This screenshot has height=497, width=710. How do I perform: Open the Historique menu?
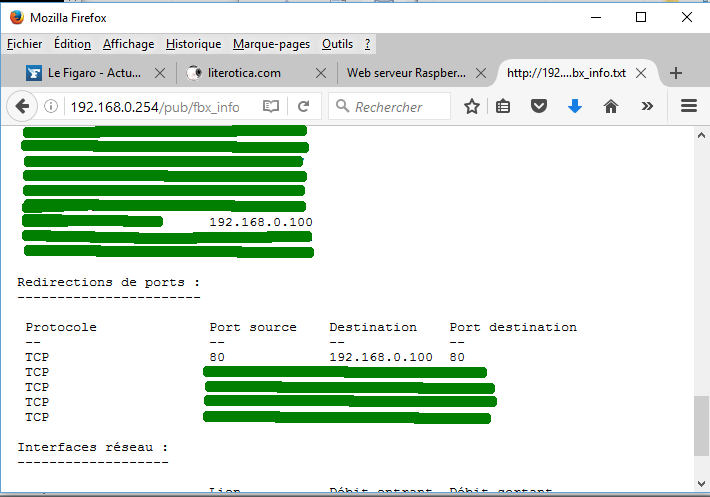(x=194, y=44)
